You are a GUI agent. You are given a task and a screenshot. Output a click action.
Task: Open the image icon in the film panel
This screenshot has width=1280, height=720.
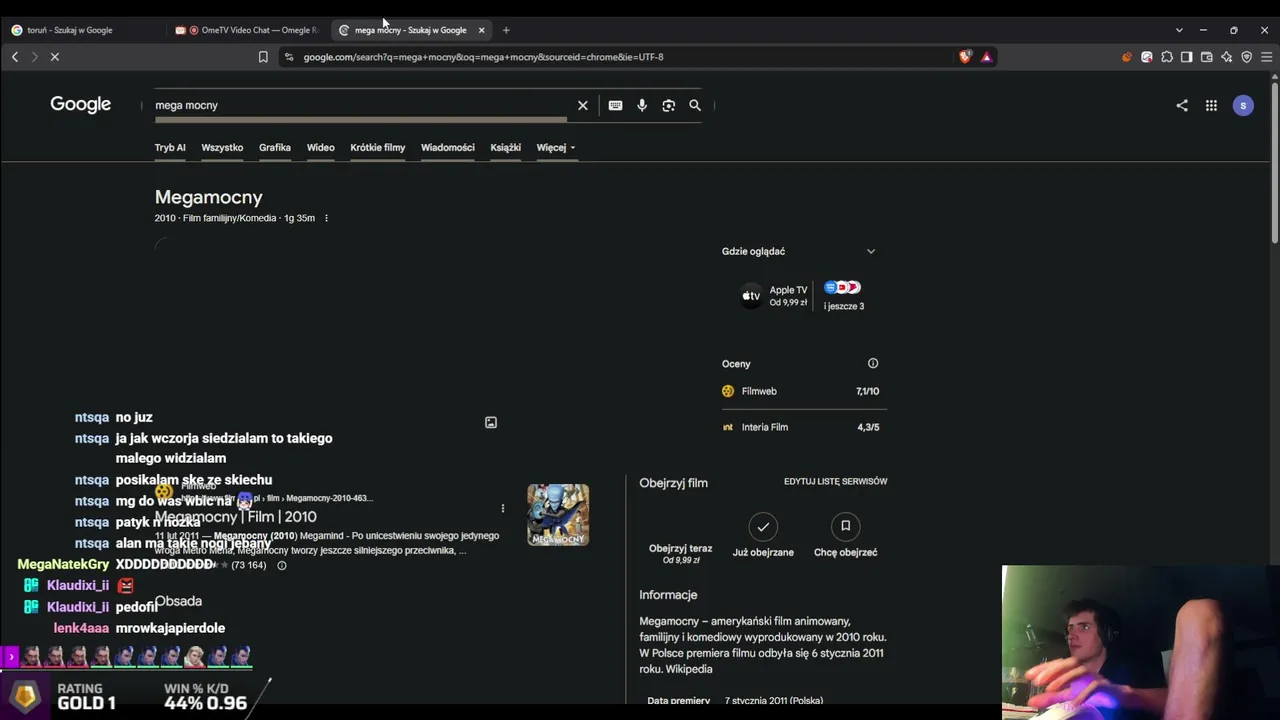(x=491, y=423)
